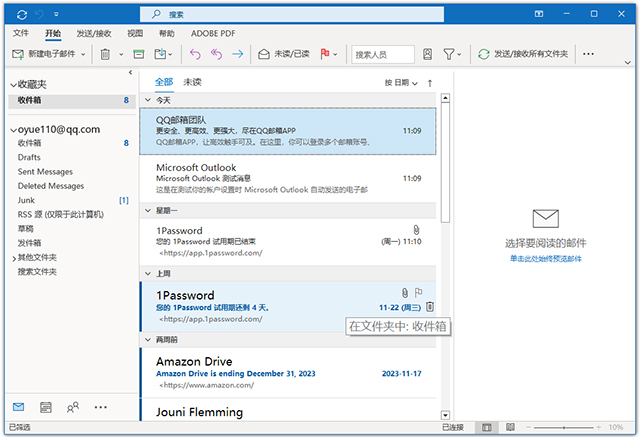Open the 文件 menu

tap(20, 33)
